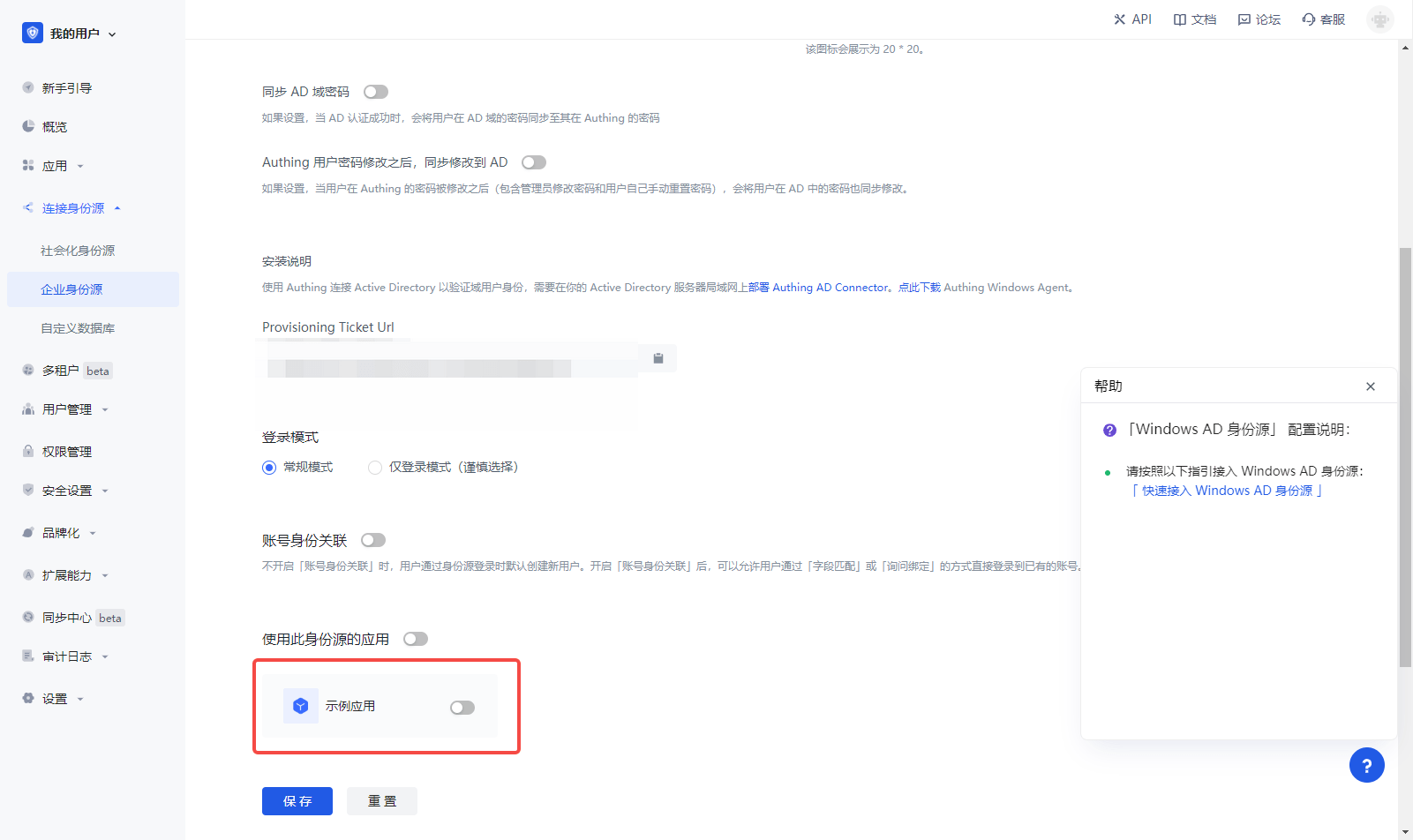
Task: Click the 保存 save button
Action: [x=297, y=801]
